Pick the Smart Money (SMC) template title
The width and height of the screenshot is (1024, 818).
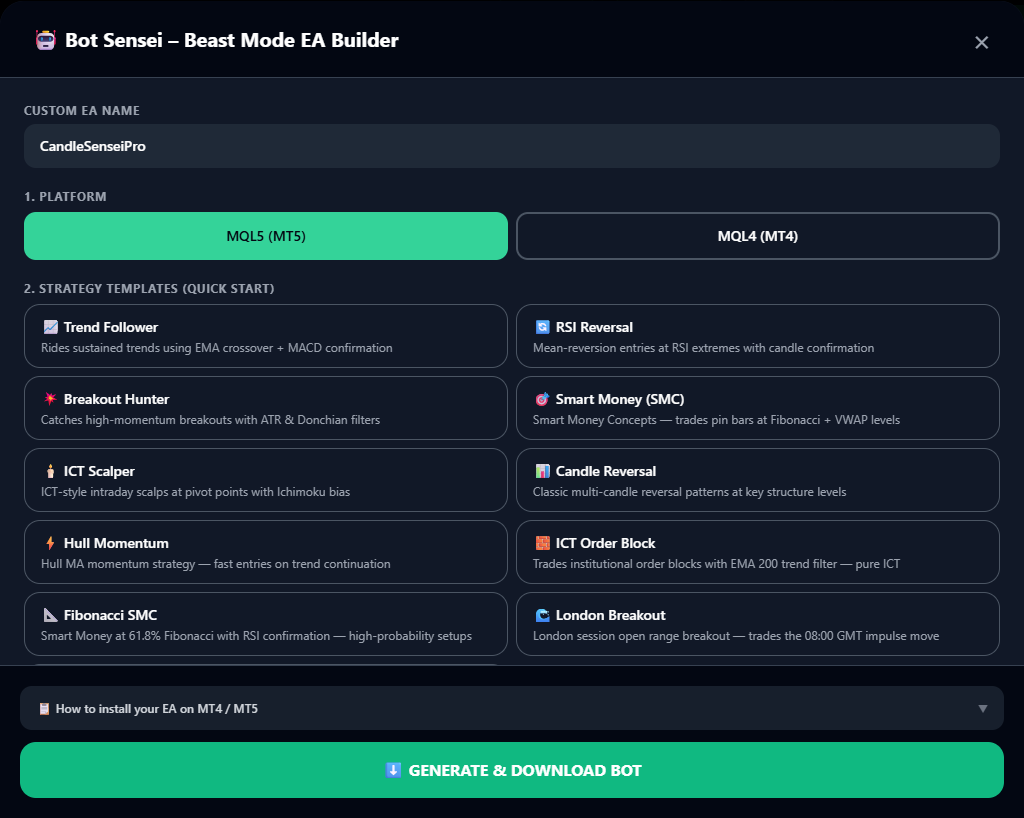620,399
